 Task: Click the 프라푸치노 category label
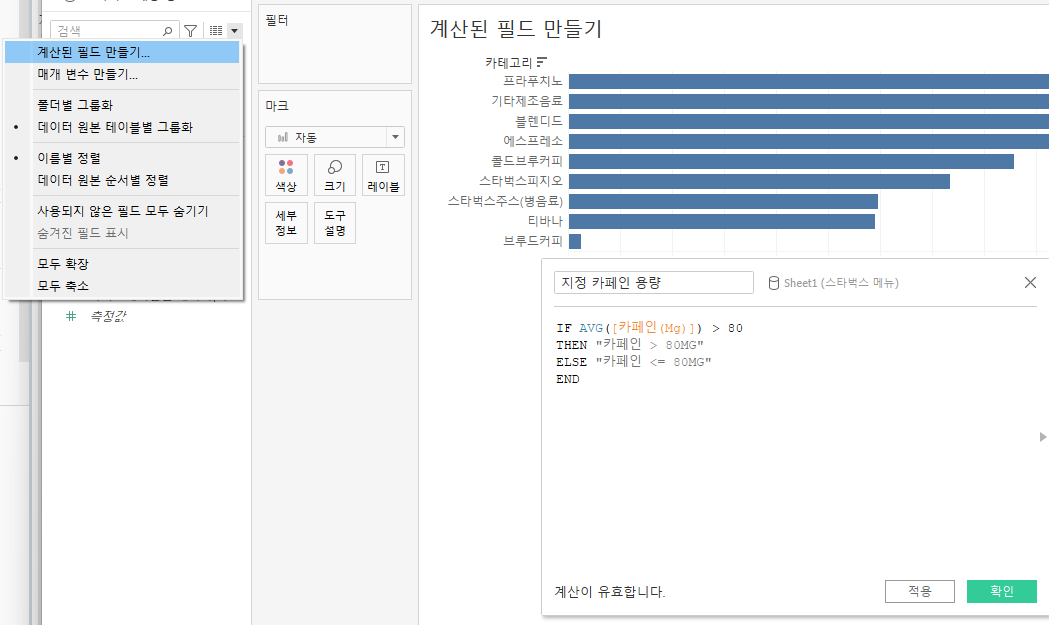tap(533, 81)
